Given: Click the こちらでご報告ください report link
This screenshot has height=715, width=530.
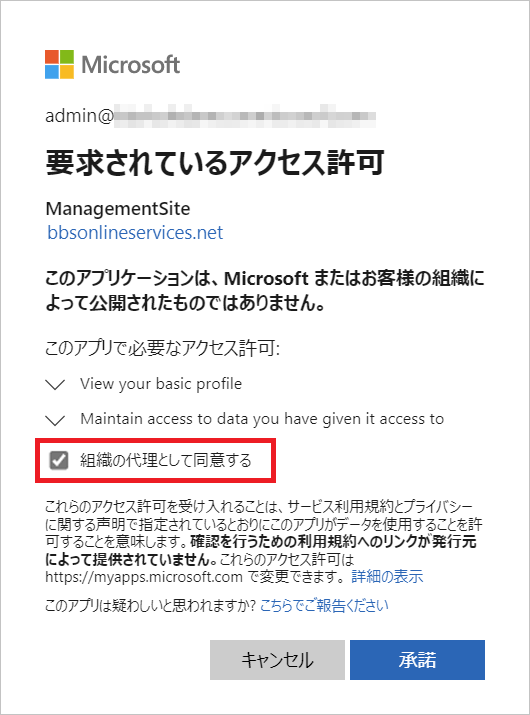Looking at the screenshot, I should pyautogui.click(x=324, y=606).
